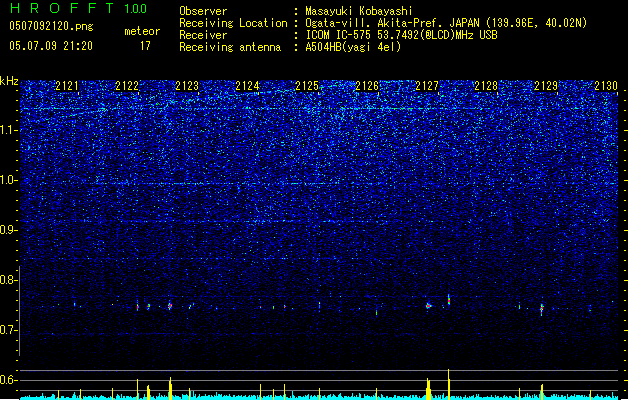Click the 'Receiving antenna' label
Viewport: 629px width, 400px height.
click(x=230, y=47)
